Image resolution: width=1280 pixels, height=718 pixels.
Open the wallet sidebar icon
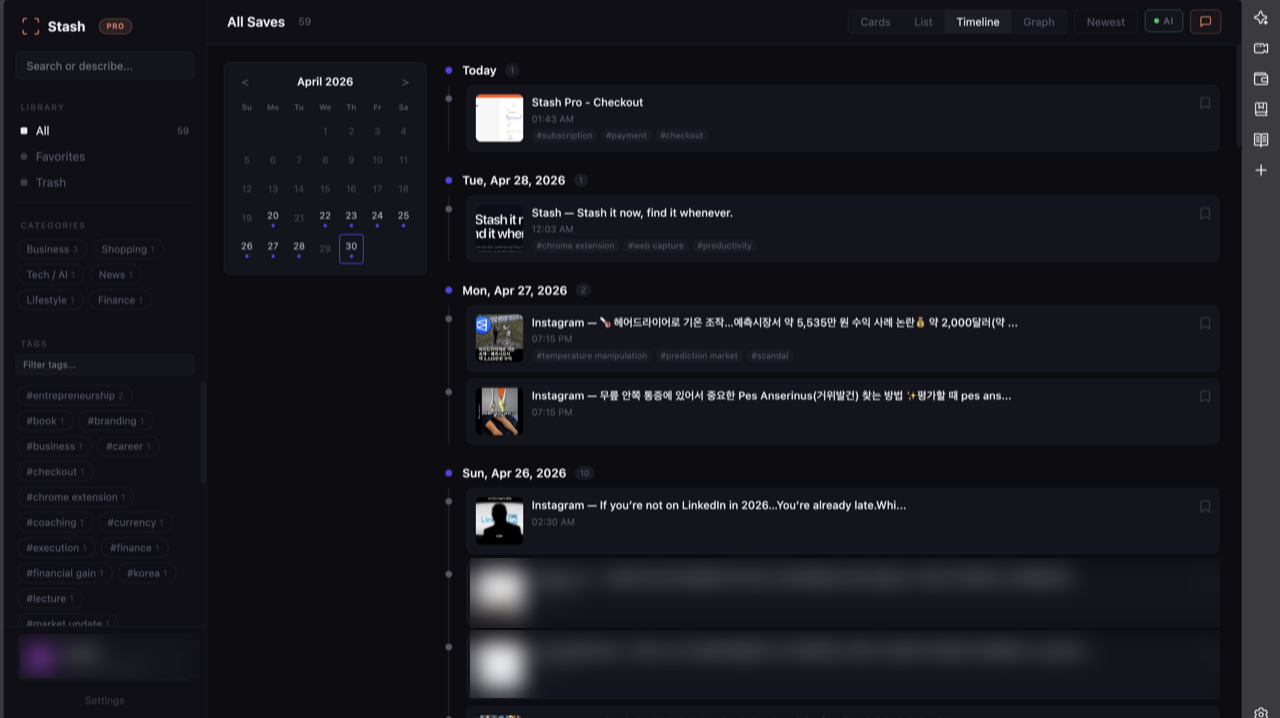click(1261, 79)
